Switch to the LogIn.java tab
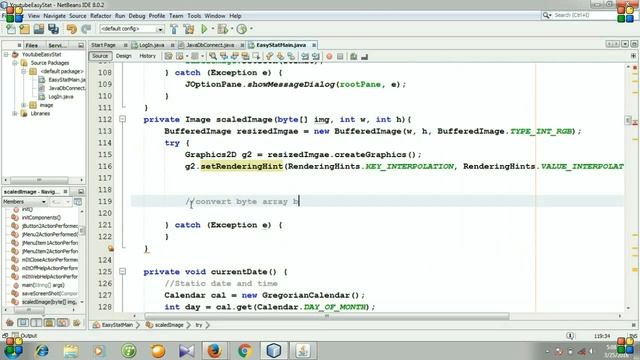 151,45
